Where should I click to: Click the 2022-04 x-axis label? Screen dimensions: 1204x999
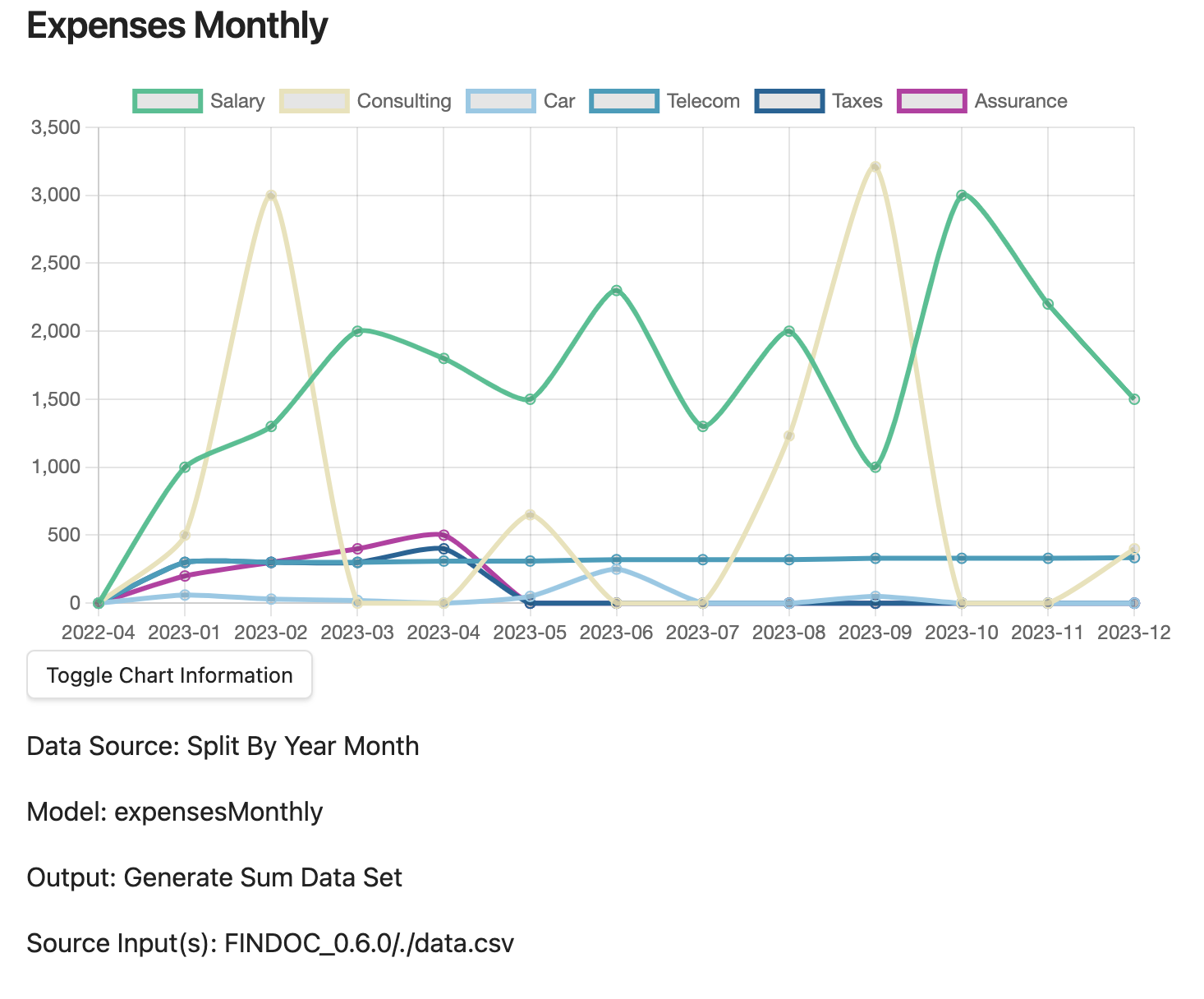tap(99, 632)
